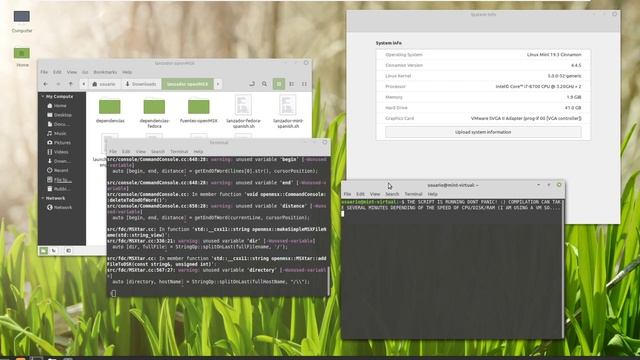This screenshot has height=360, width=640.
Task: Click Linux Mint 19.3 Cinnamon value
Action: click(x=554, y=55)
